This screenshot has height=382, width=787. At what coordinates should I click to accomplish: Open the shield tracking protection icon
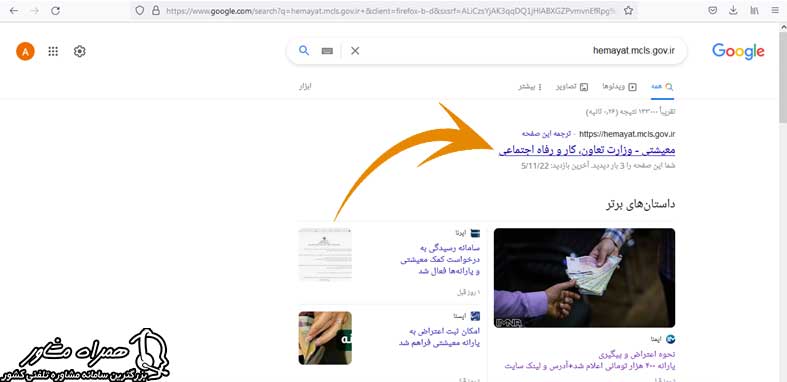coord(140,11)
